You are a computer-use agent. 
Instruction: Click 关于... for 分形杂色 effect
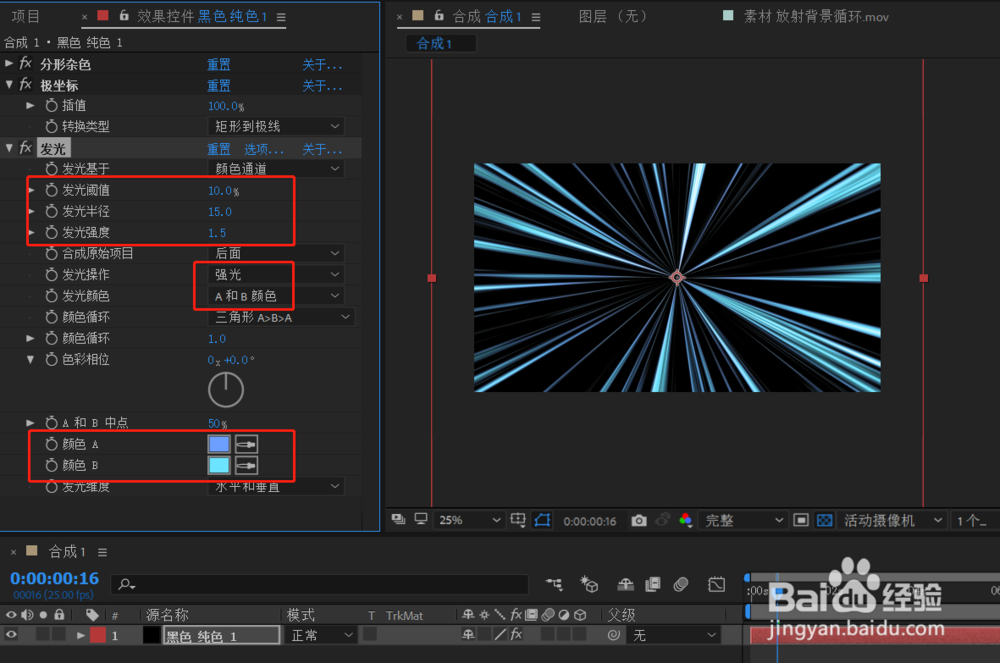pos(322,64)
